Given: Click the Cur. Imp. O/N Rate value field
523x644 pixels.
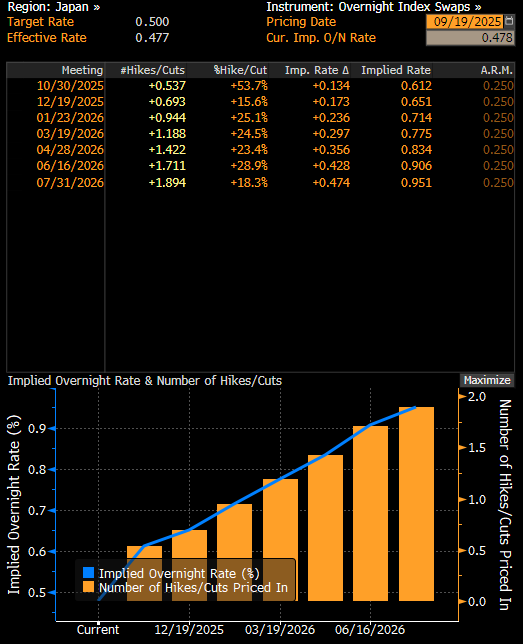Looking at the screenshot, I should (x=470, y=38).
